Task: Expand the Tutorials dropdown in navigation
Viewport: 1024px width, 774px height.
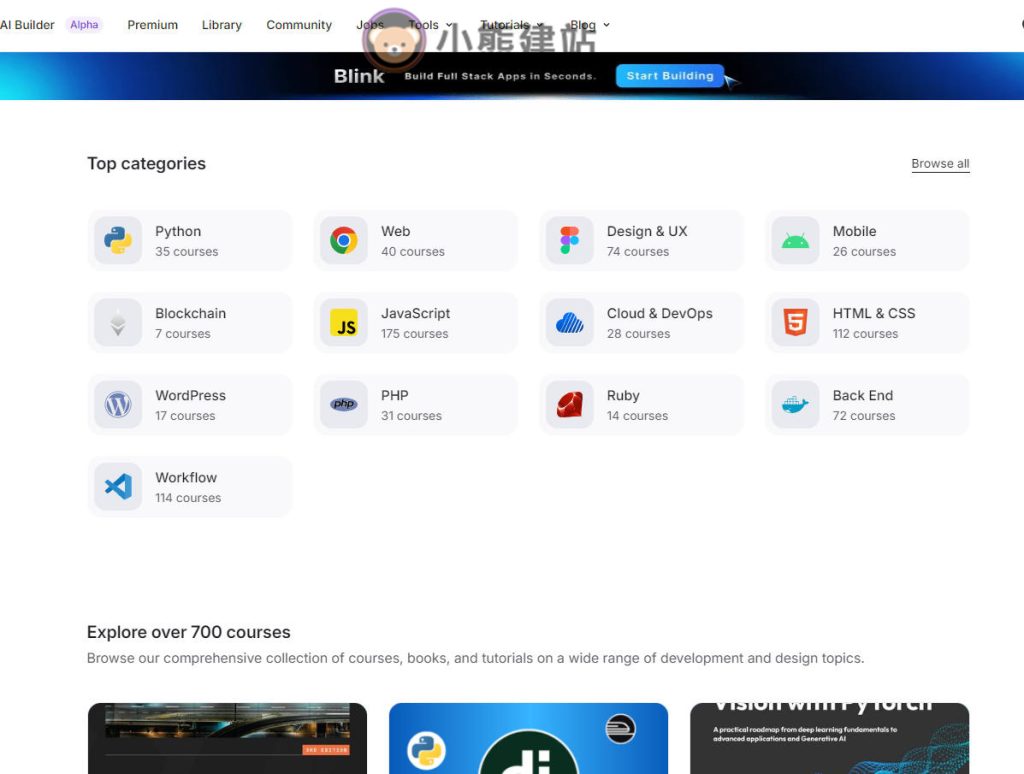Action: point(511,25)
